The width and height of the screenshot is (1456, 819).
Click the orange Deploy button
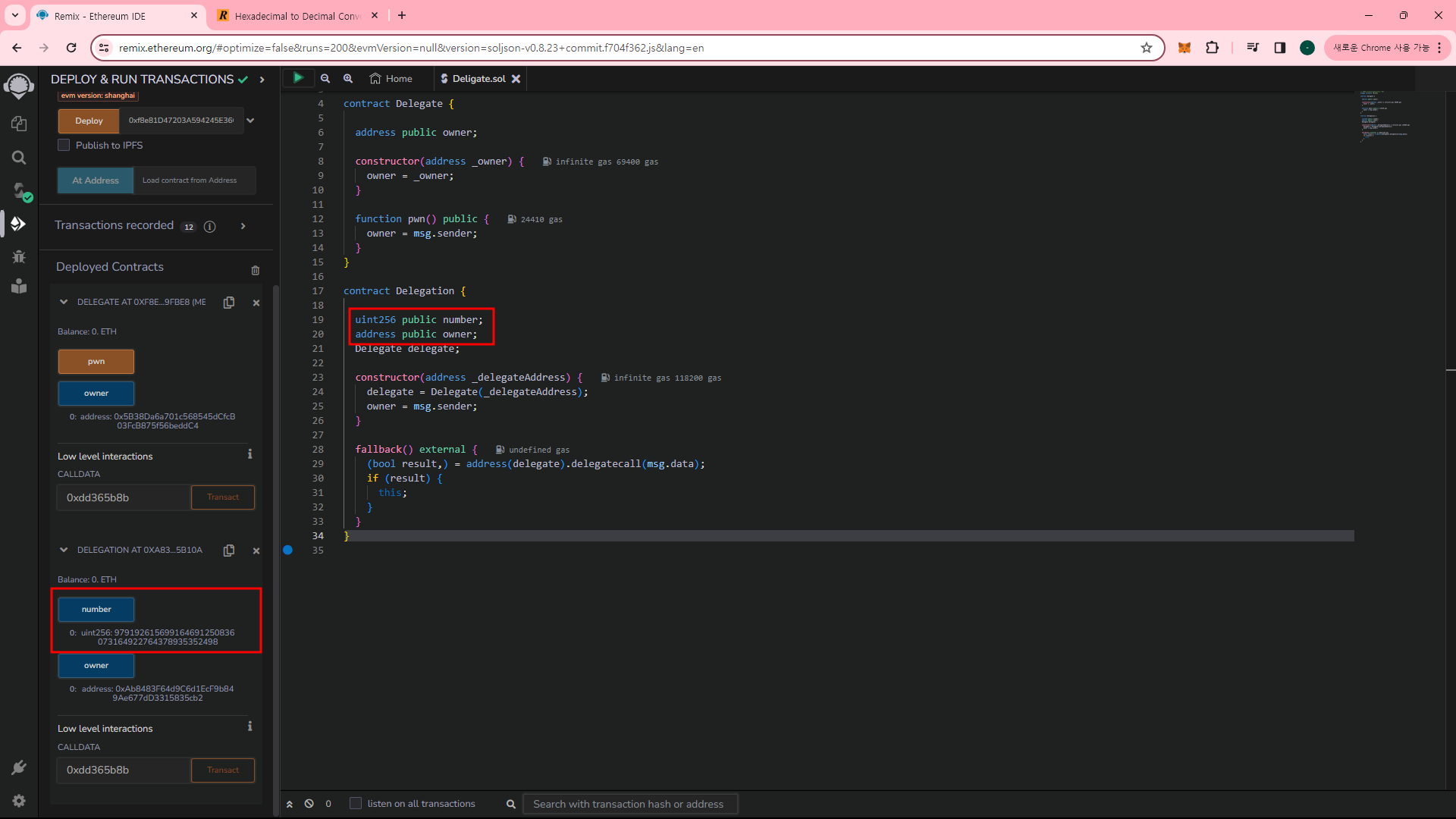pyautogui.click(x=89, y=121)
